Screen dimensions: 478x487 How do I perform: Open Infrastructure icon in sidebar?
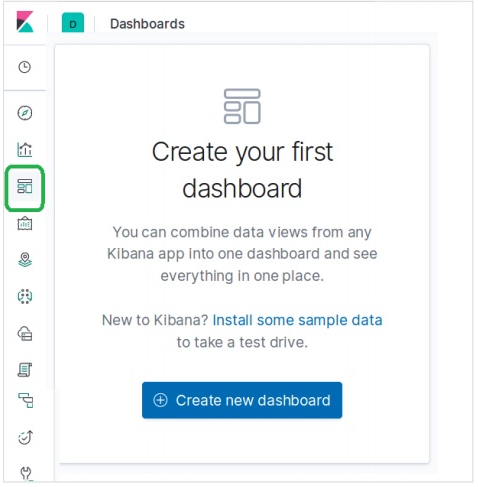[x=25, y=333]
